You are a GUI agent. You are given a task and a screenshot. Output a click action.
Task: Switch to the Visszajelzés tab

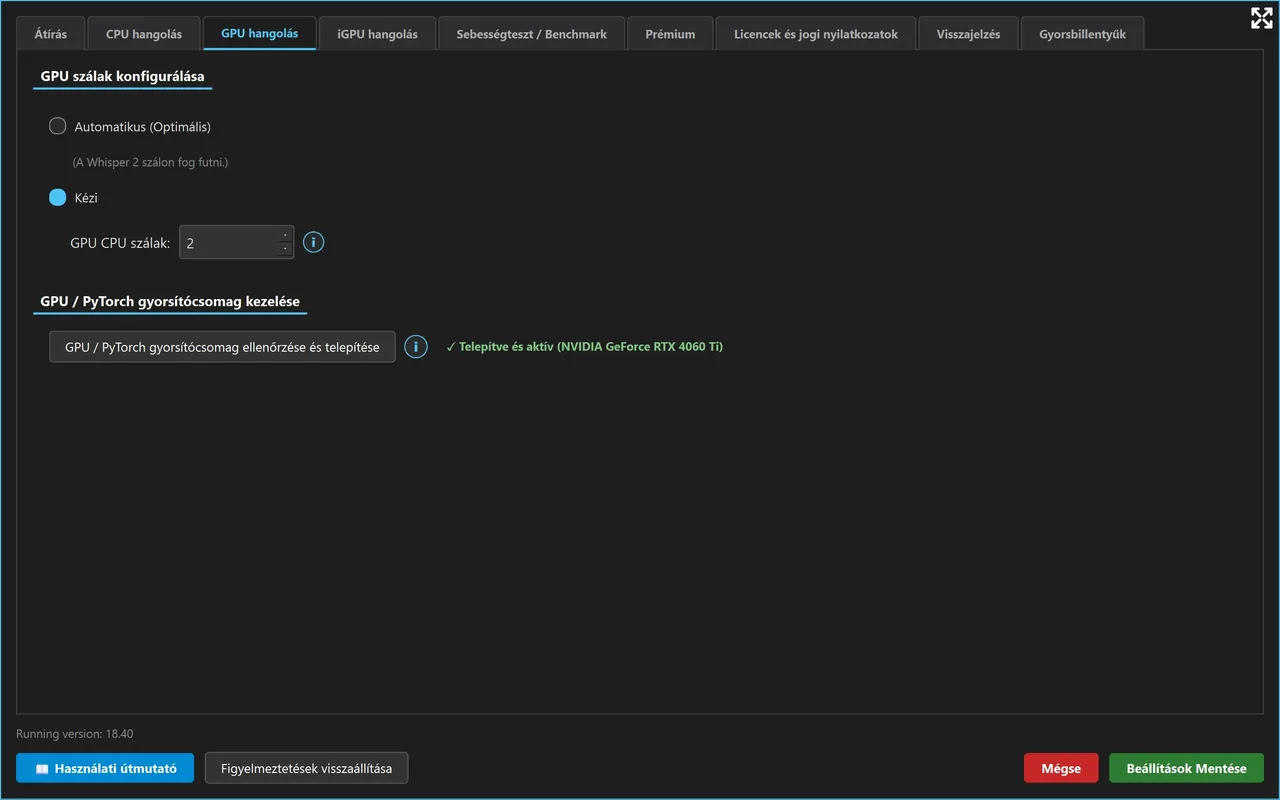click(x=968, y=34)
